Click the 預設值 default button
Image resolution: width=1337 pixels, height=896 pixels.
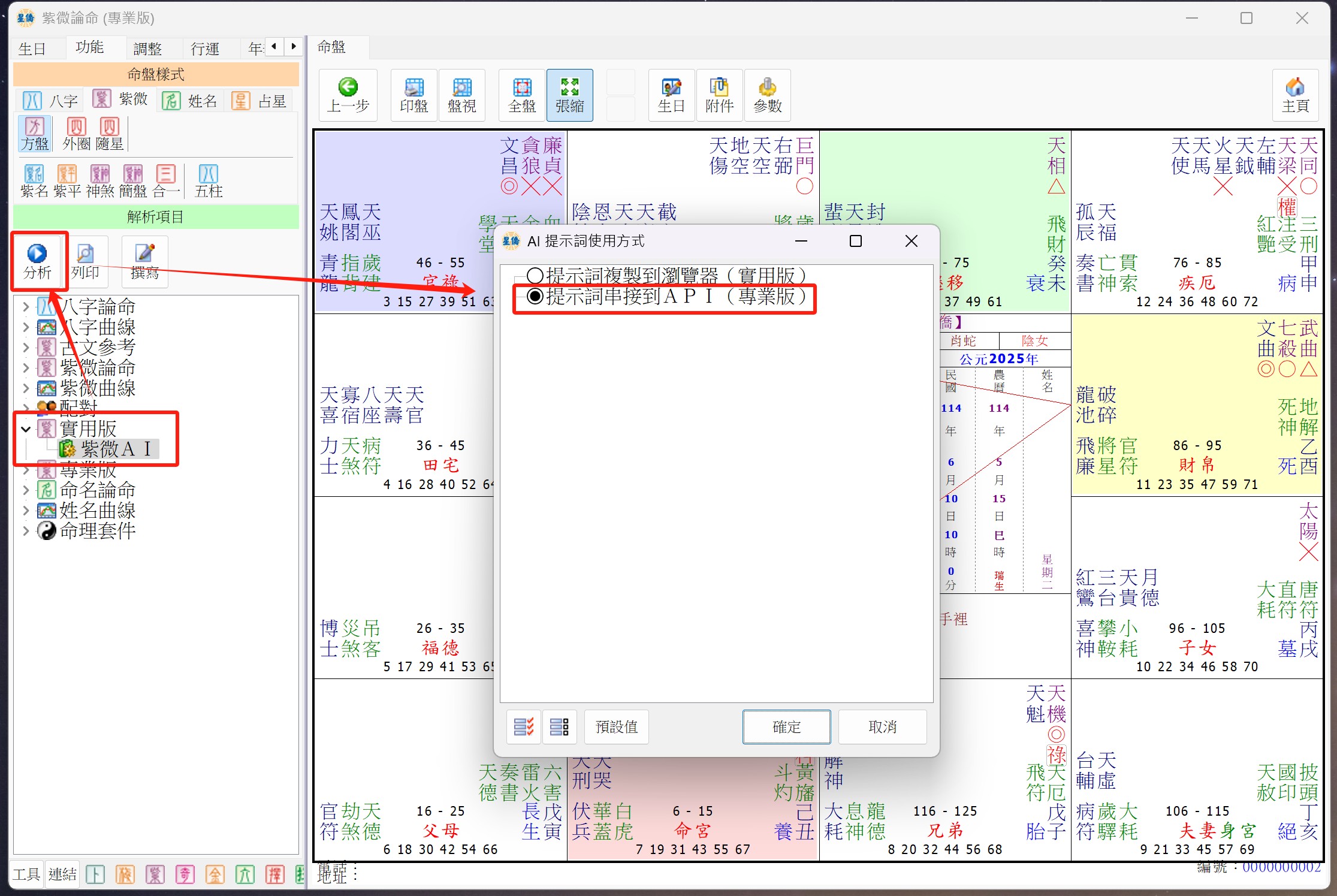pyautogui.click(x=616, y=727)
